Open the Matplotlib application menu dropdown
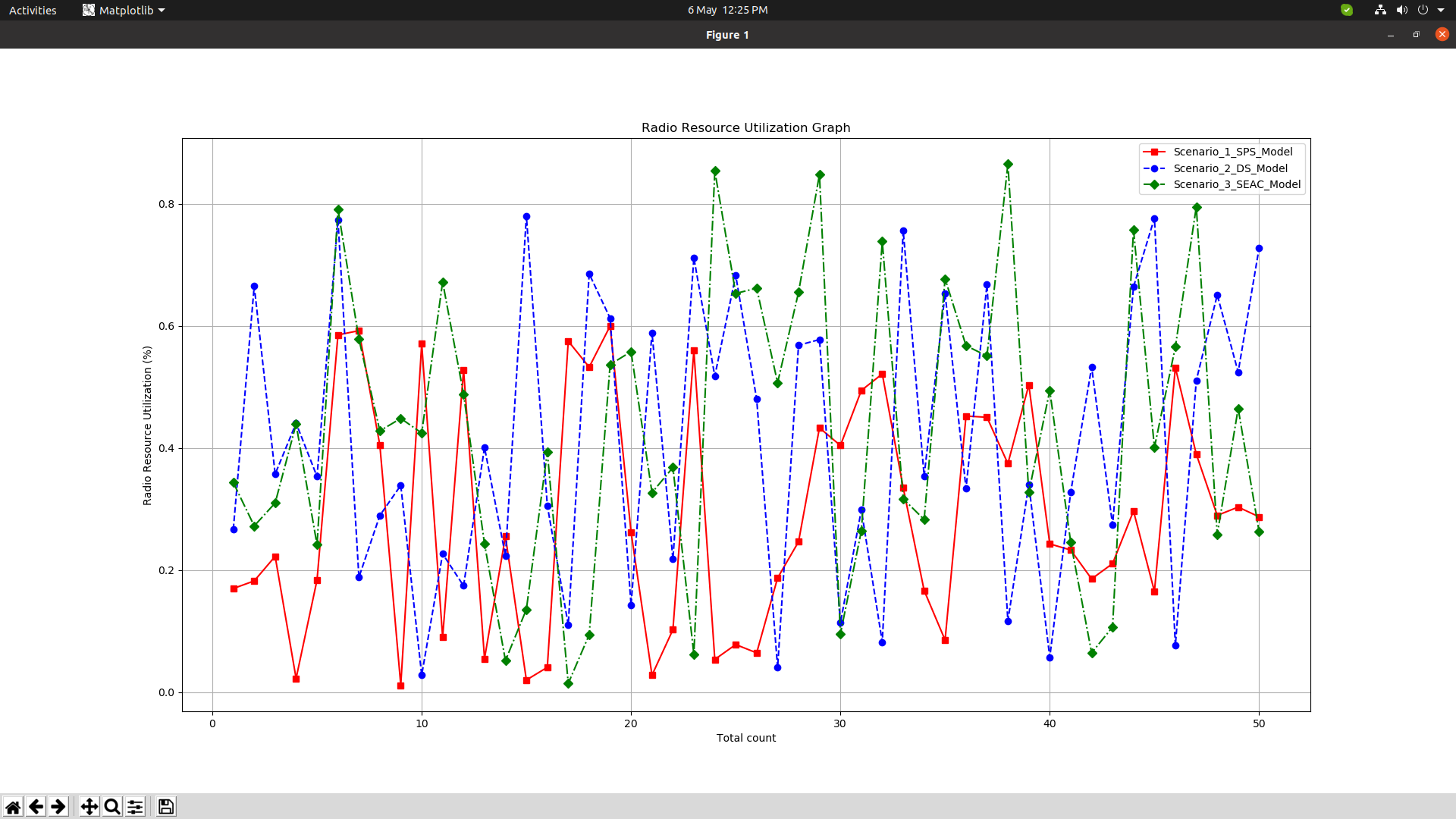The image size is (1456, 819). 124,10
